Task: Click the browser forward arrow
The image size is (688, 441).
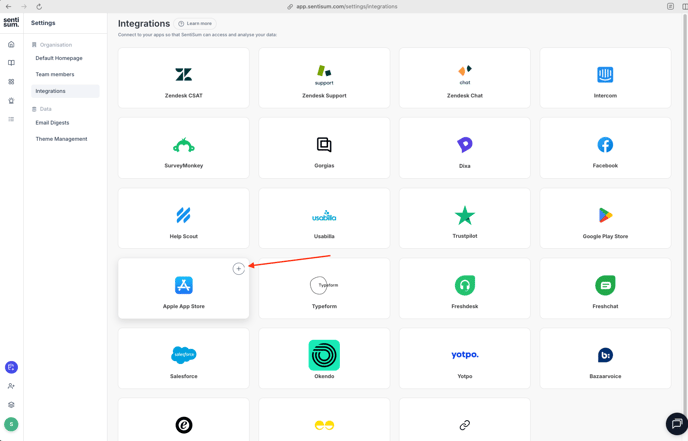Action: click(x=24, y=7)
